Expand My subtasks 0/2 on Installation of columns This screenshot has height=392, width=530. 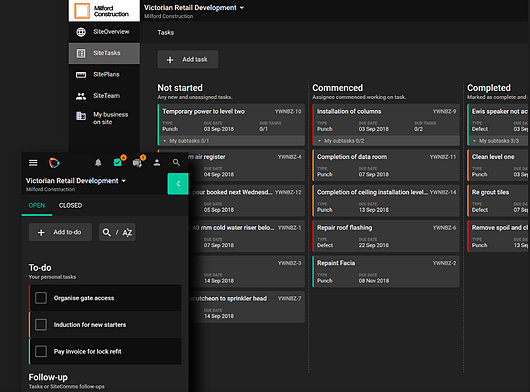coord(386,141)
